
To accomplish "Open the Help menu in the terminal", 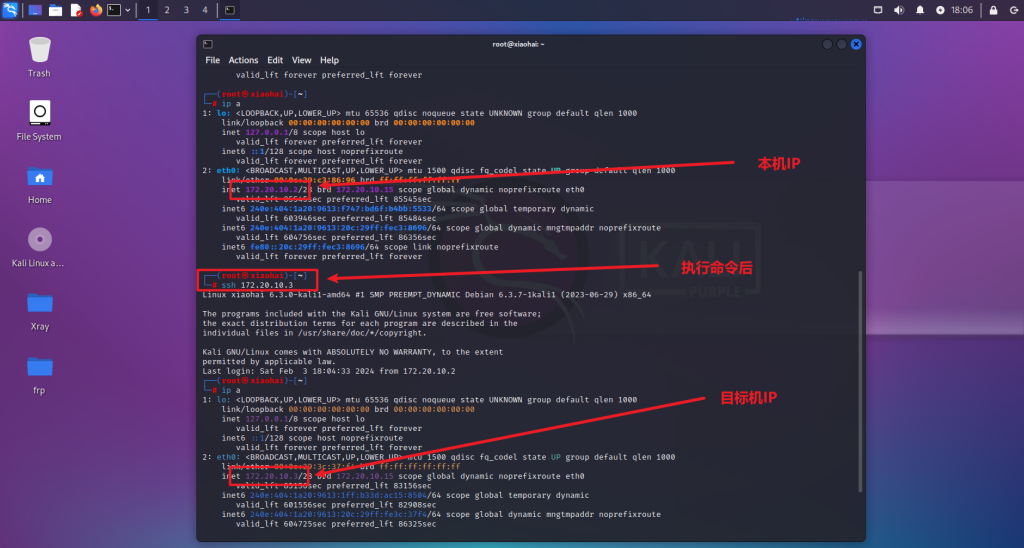I will [x=329, y=60].
